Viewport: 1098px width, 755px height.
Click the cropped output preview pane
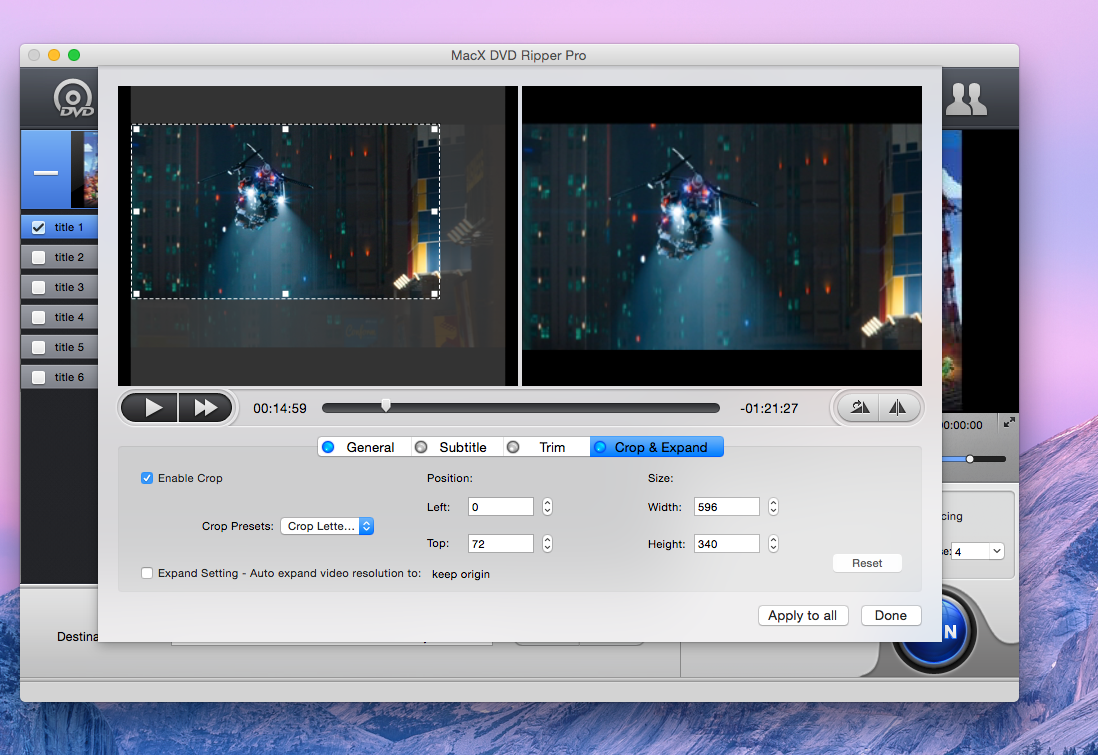click(x=721, y=236)
